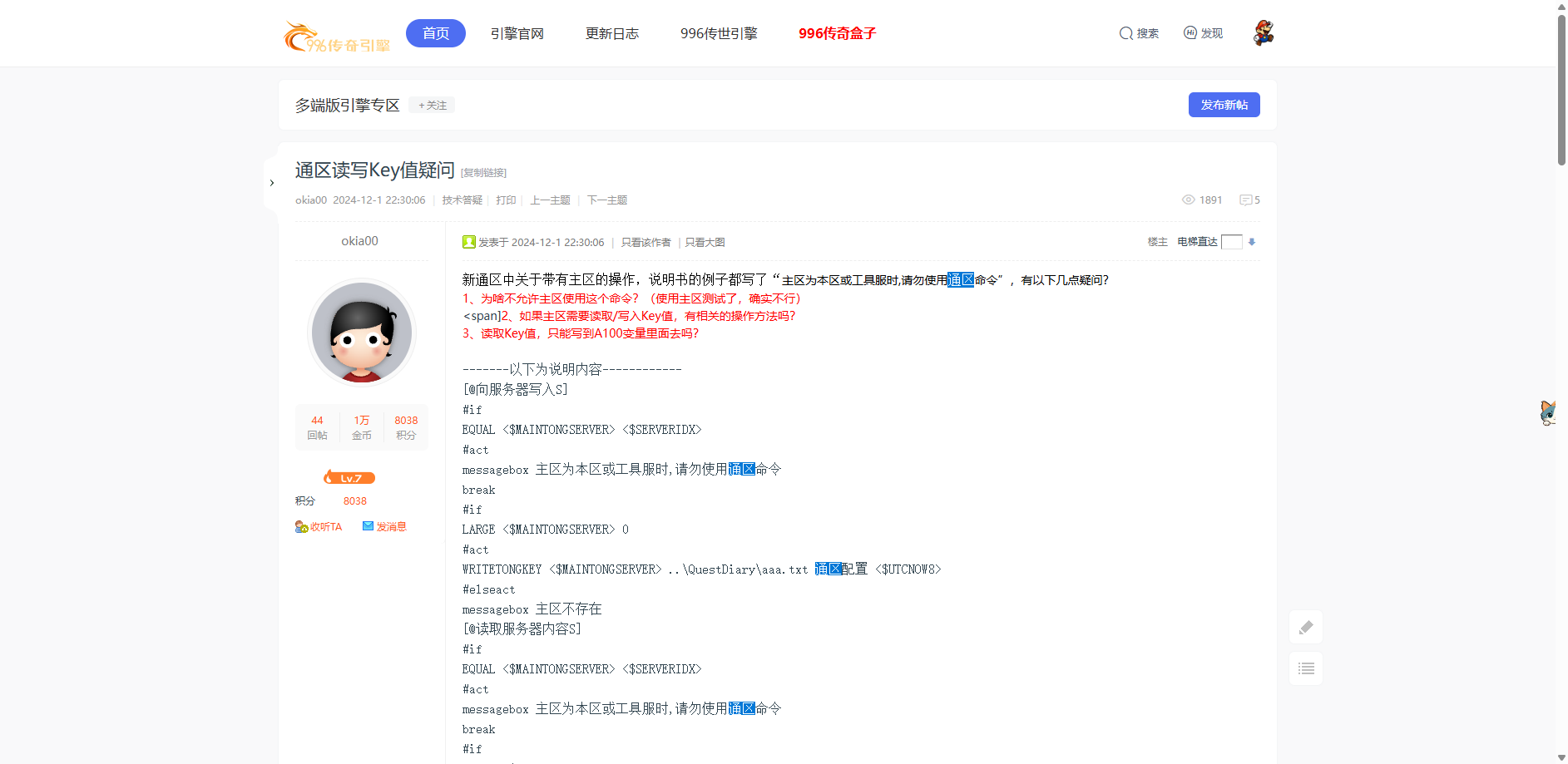
Task: Click the 收听TA follow user icon
Action: [301, 526]
